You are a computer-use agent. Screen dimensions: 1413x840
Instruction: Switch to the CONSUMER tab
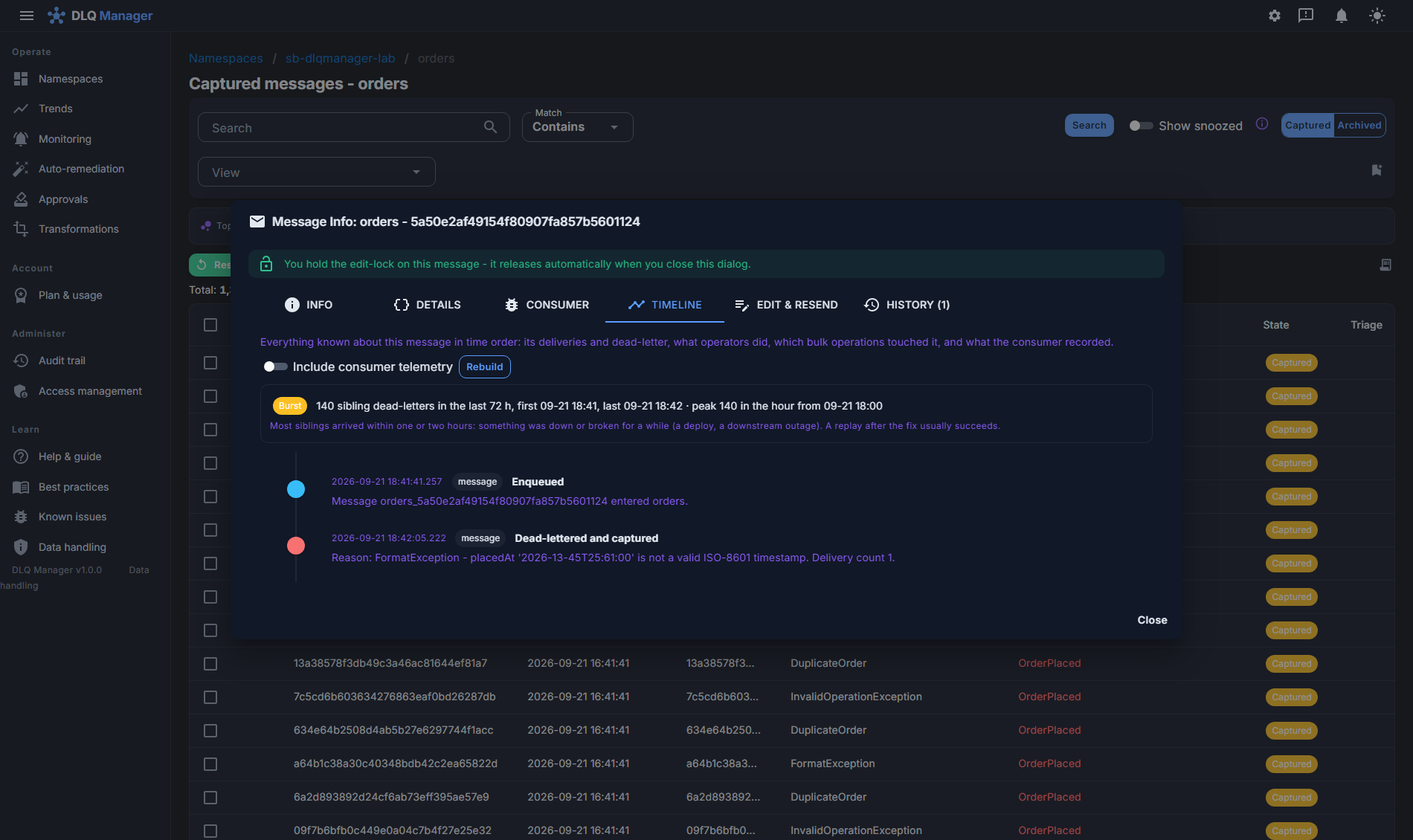click(547, 305)
